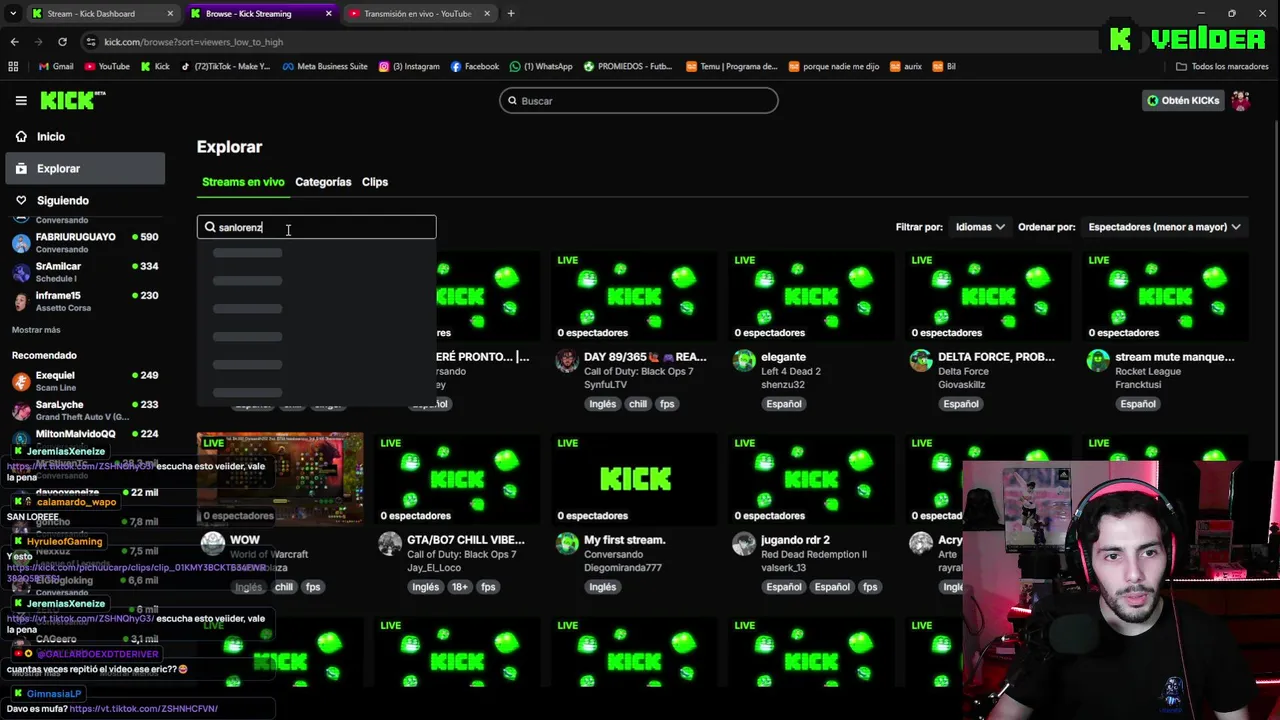Image resolution: width=1280 pixels, height=720 pixels.
Task: Click fps tag under jugando rdr 2
Action: pyautogui.click(x=870, y=587)
